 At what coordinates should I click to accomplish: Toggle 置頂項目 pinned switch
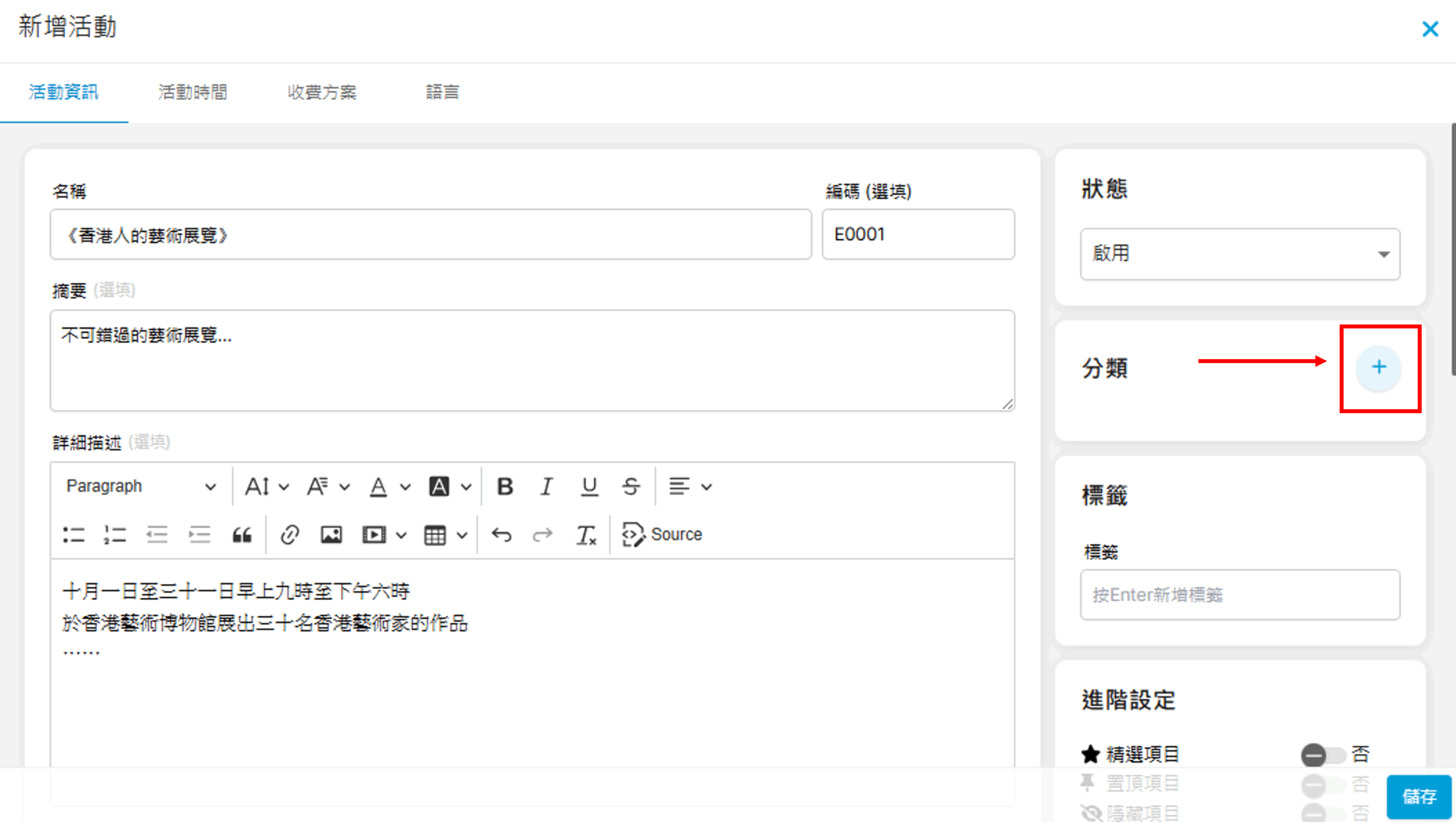(1322, 784)
